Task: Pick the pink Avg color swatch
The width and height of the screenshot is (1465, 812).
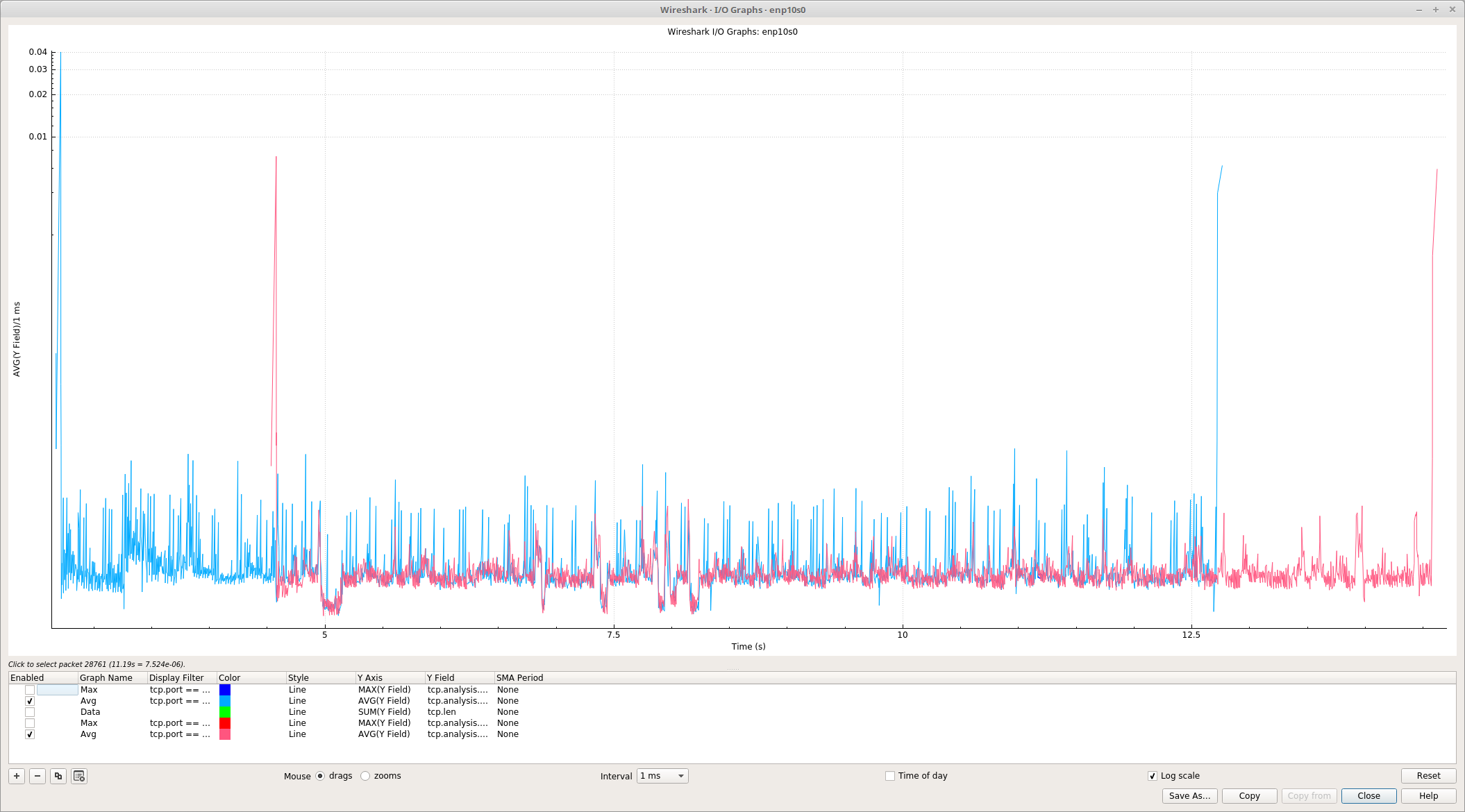Action: (x=225, y=734)
